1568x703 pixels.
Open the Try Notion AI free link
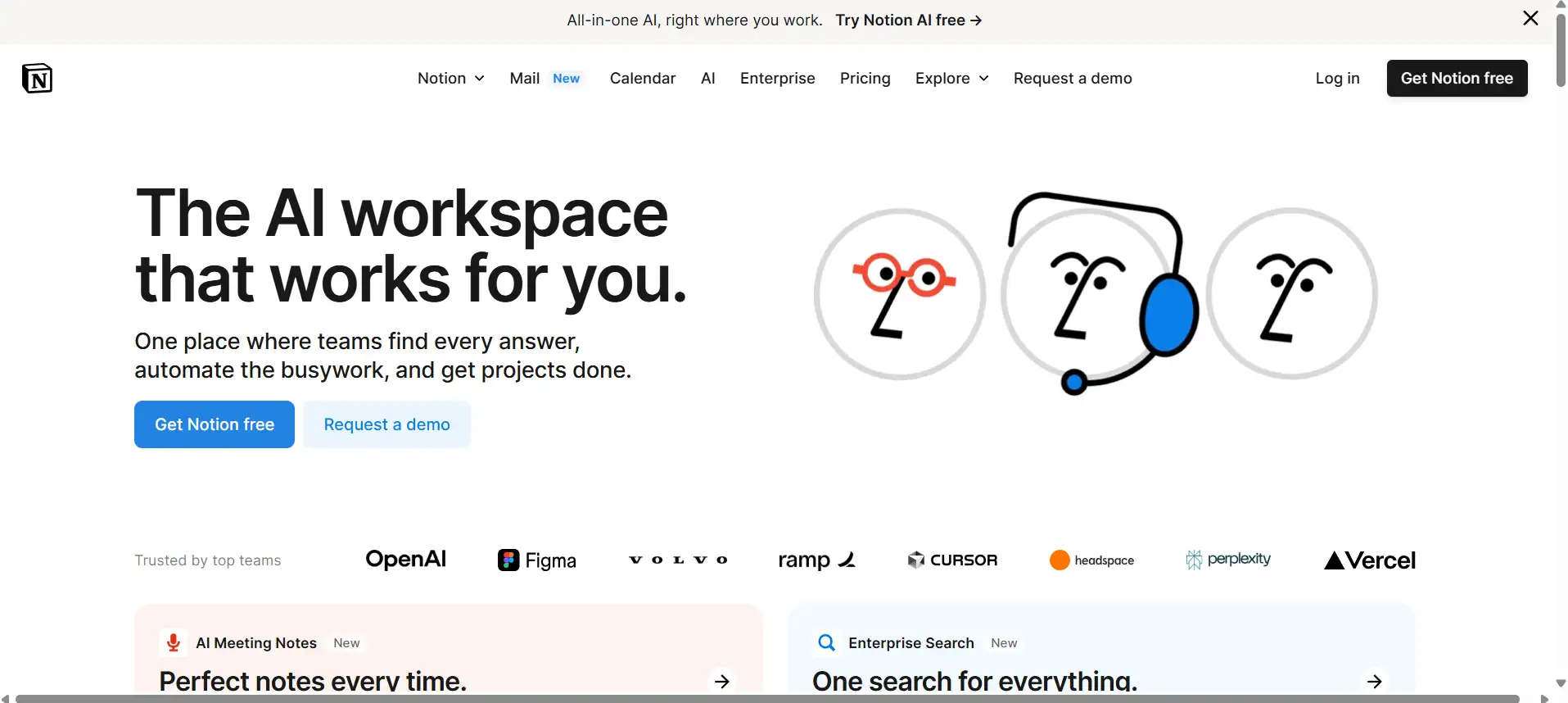(x=909, y=20)
